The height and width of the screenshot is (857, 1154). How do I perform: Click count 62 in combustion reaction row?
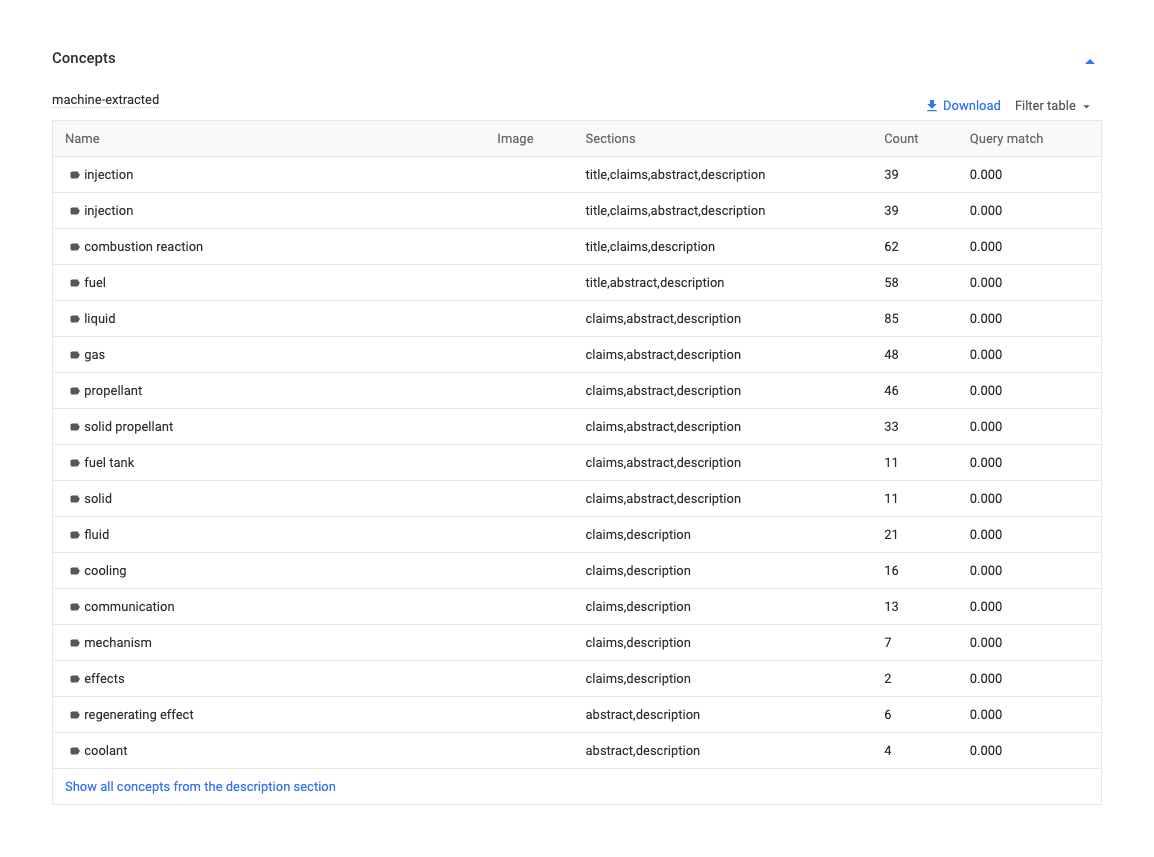pos(891,247)
